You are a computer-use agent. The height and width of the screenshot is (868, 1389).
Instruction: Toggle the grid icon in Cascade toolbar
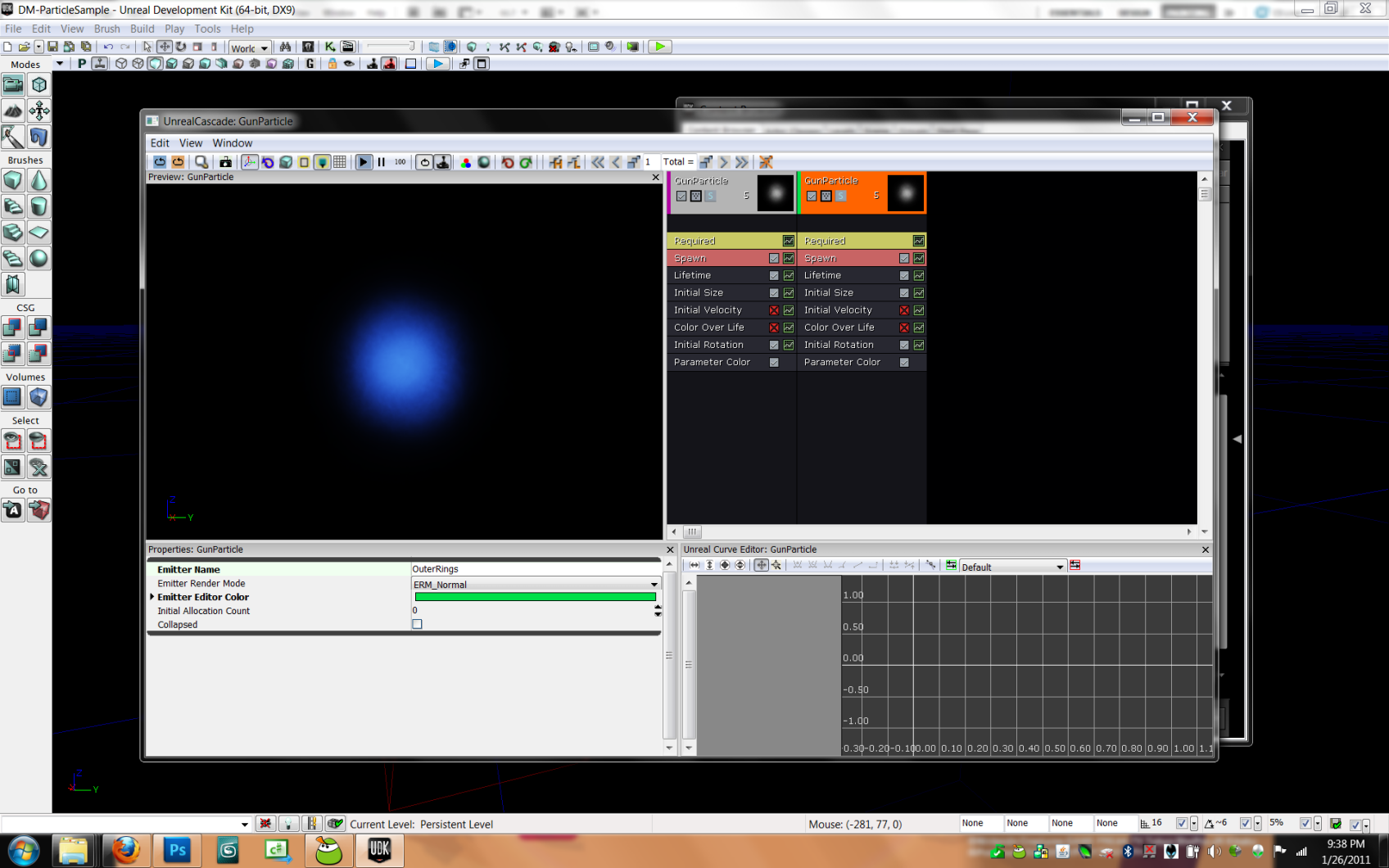(340, 162)
